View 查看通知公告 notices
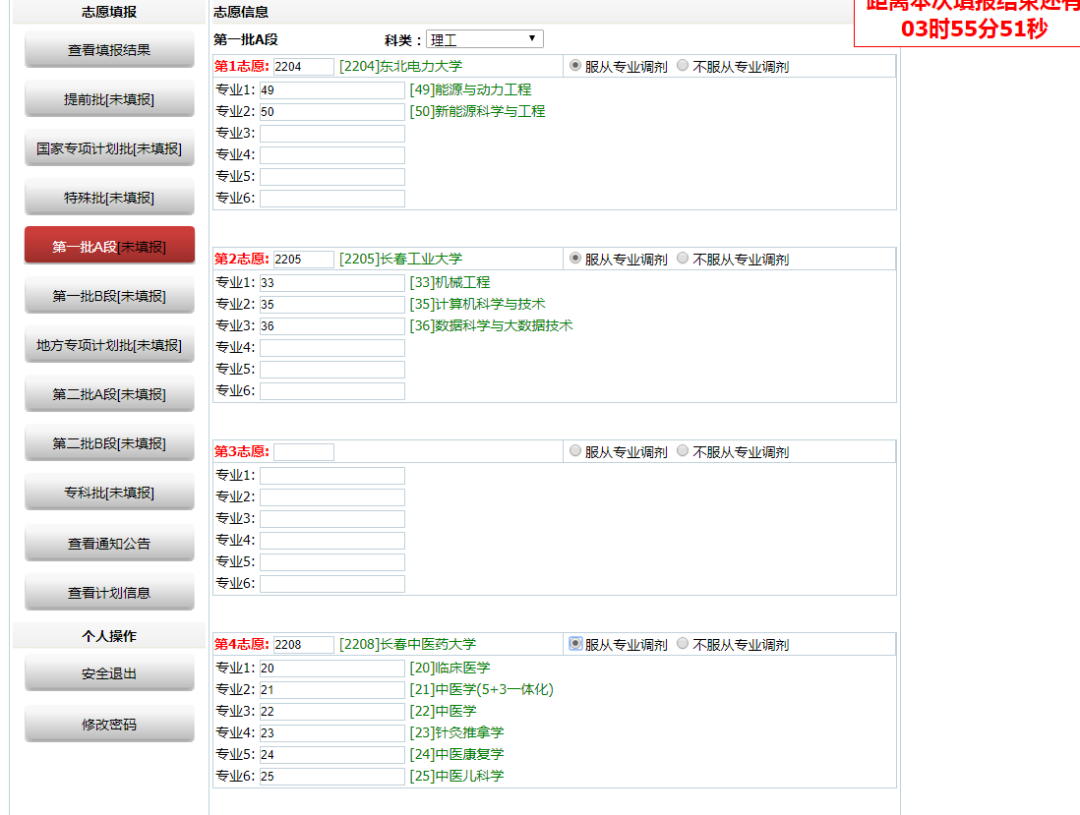Image resolution: width=1080 pixels, height=815 pixels. click(x=109, y=543)
